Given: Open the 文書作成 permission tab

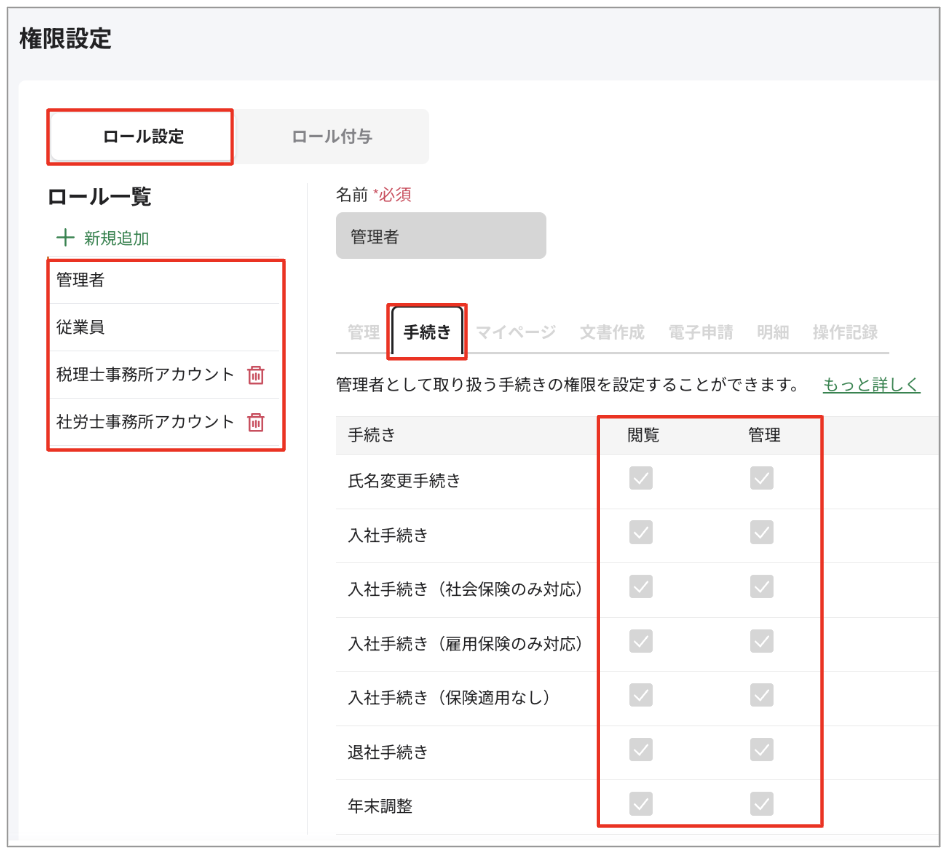Looking at the screenshot, I should pyautogui.click(x=611, y=332).
